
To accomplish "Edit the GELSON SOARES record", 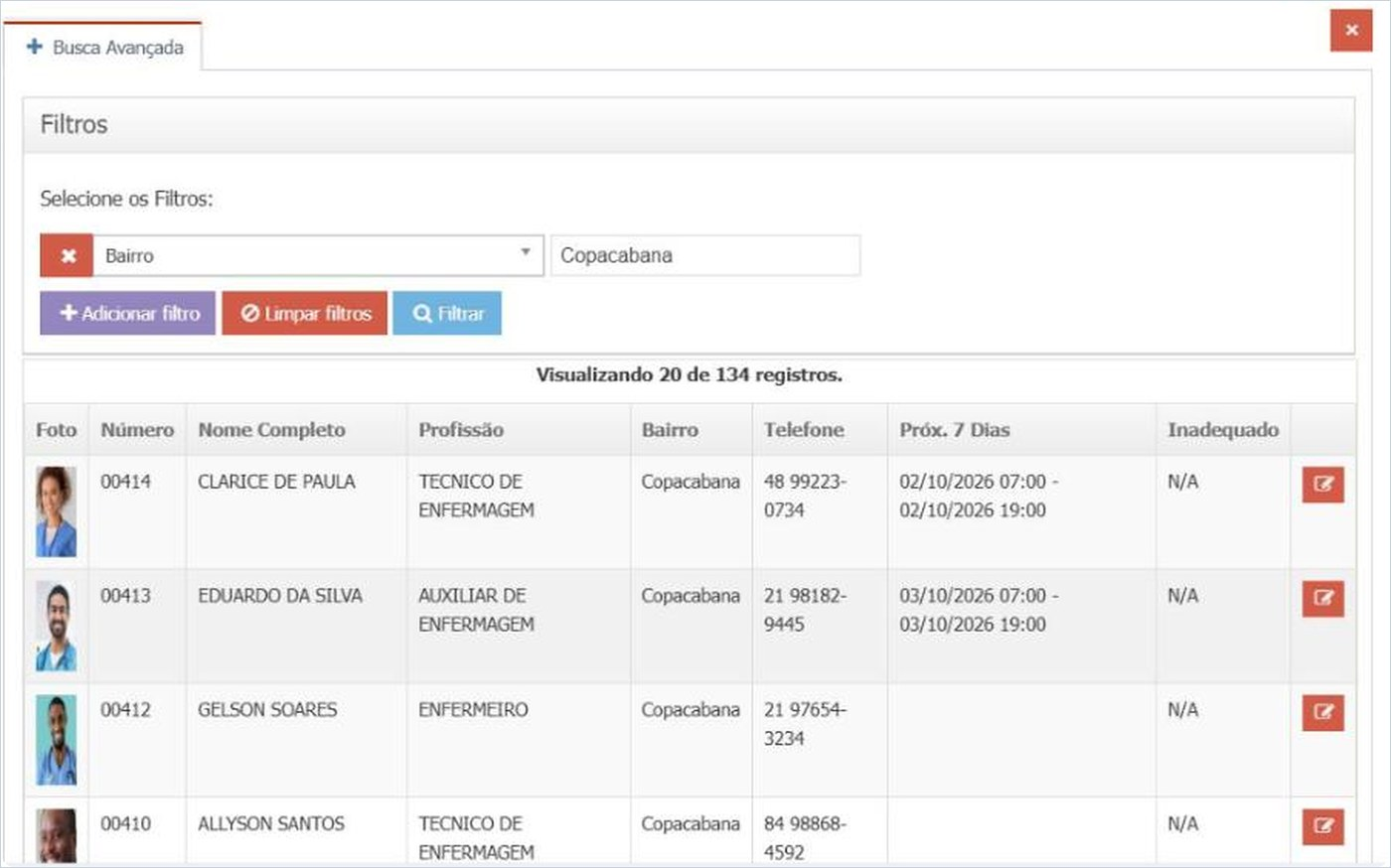I will (x=1322, y=713).
